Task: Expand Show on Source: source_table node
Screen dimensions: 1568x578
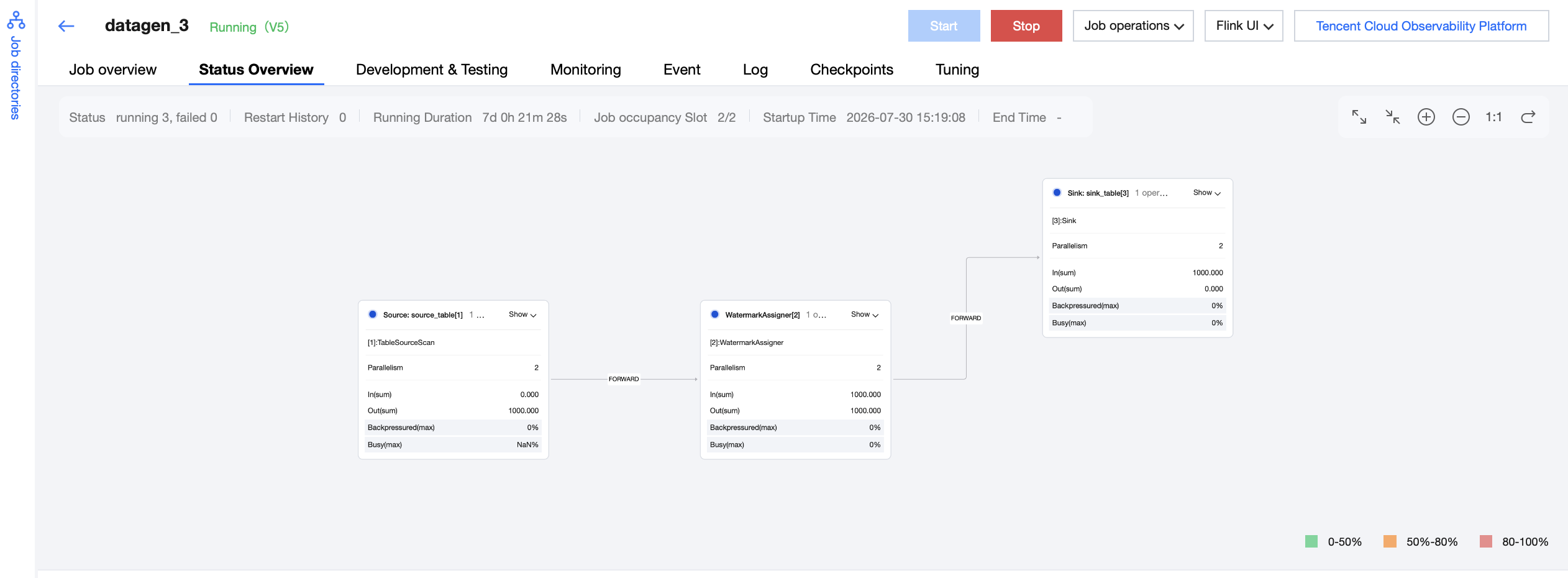Action: [x=522, y=314]
